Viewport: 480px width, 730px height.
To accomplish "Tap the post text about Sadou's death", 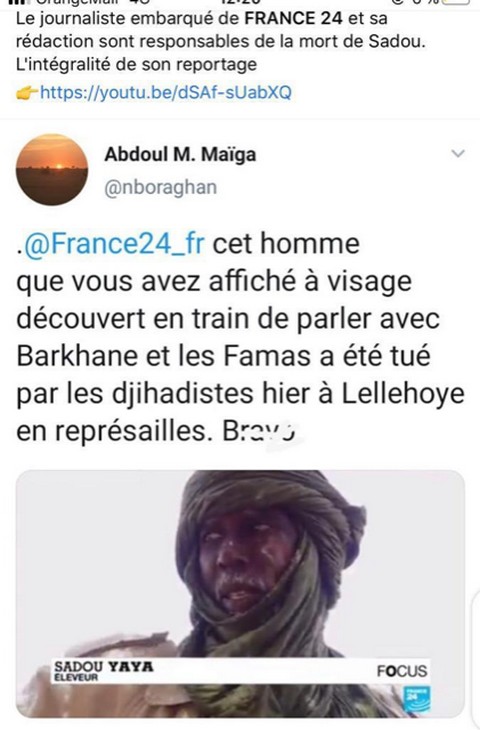I will [x=221, y=41].
